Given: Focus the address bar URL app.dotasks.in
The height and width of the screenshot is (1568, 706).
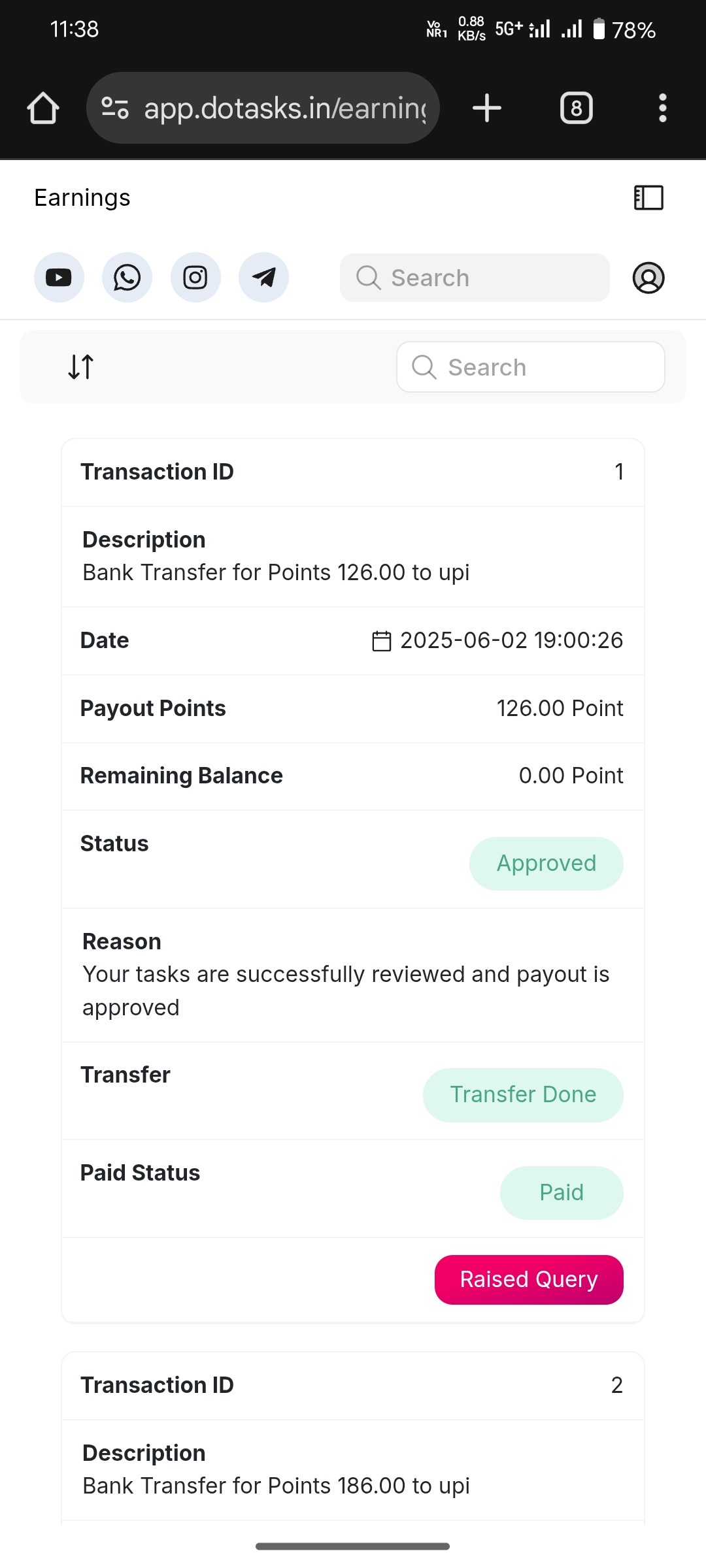Looking at the screenshot, I should pos(285,108).
